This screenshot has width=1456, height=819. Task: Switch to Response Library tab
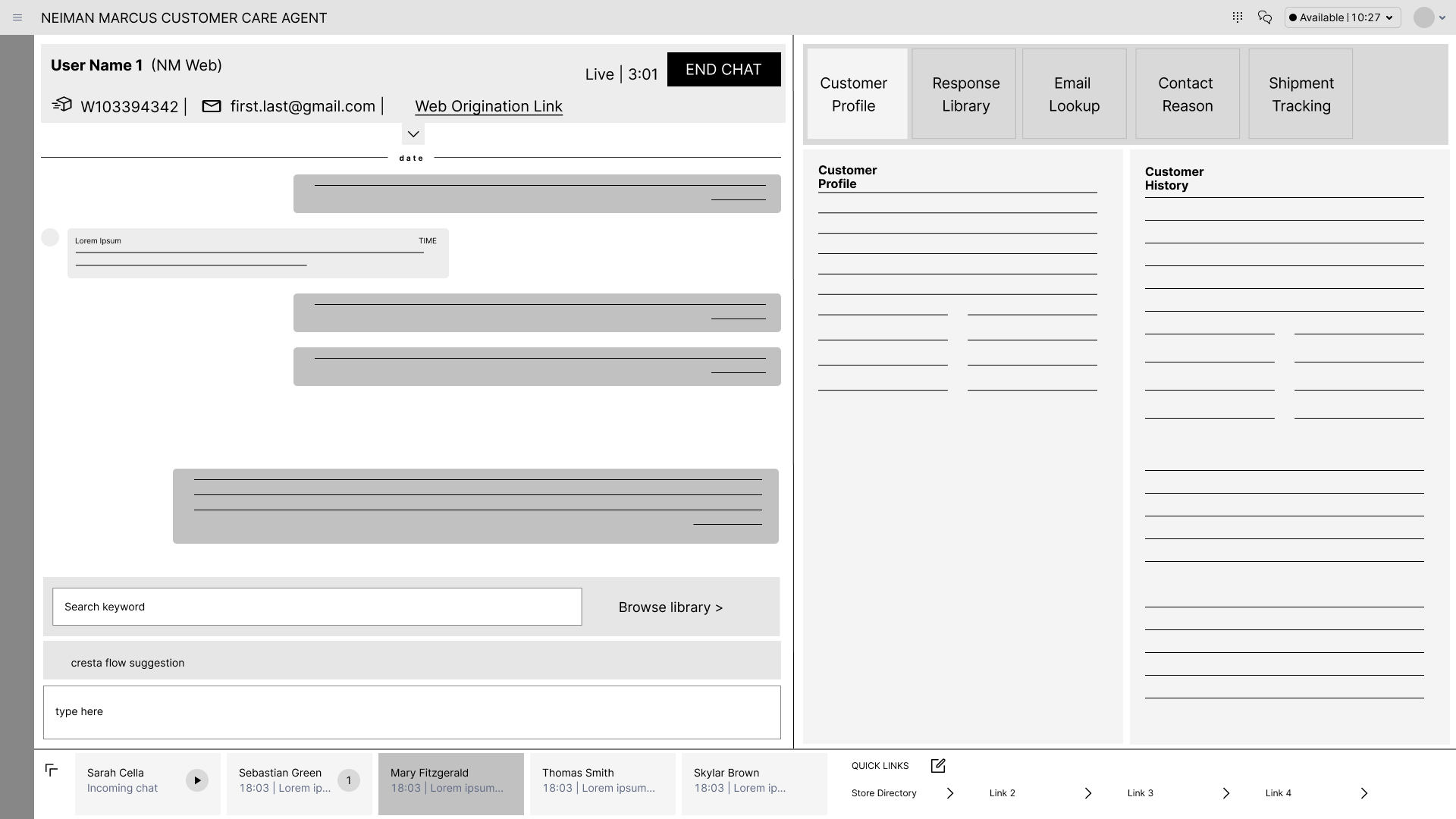point(965,94)
